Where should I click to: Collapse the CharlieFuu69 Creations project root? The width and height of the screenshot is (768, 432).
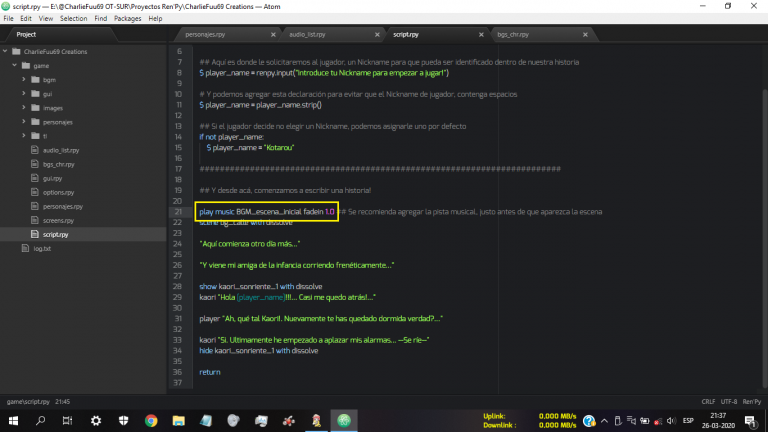coord(5,52)
